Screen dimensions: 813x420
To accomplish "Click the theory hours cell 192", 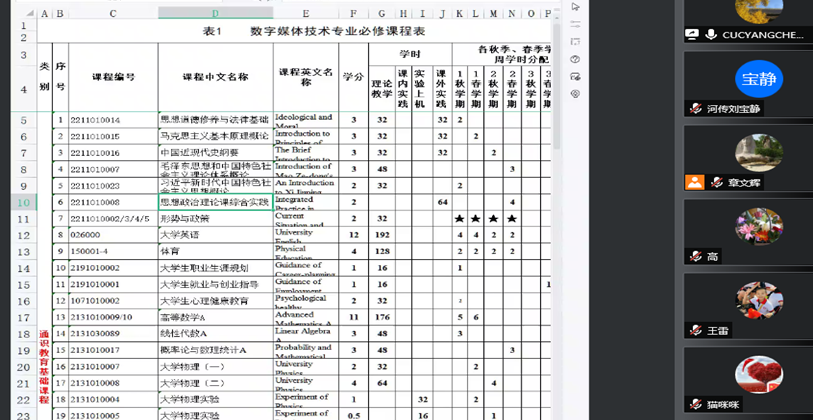I will click(382, 235).
